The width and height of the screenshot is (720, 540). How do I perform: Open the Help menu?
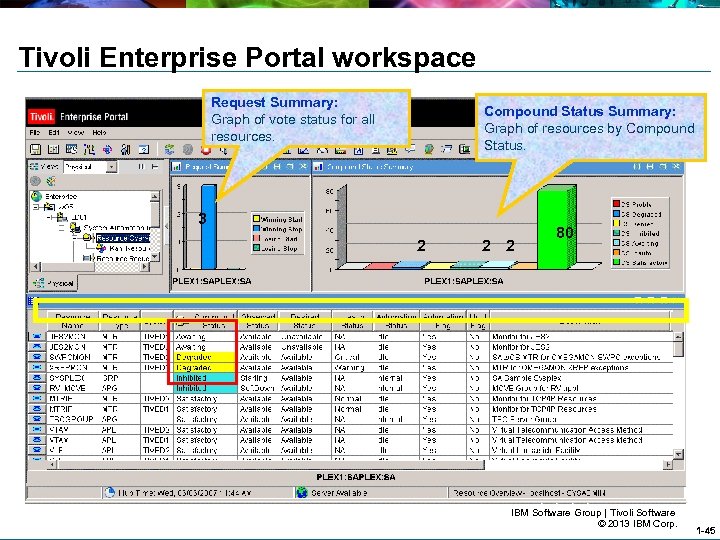coord(99,133)
